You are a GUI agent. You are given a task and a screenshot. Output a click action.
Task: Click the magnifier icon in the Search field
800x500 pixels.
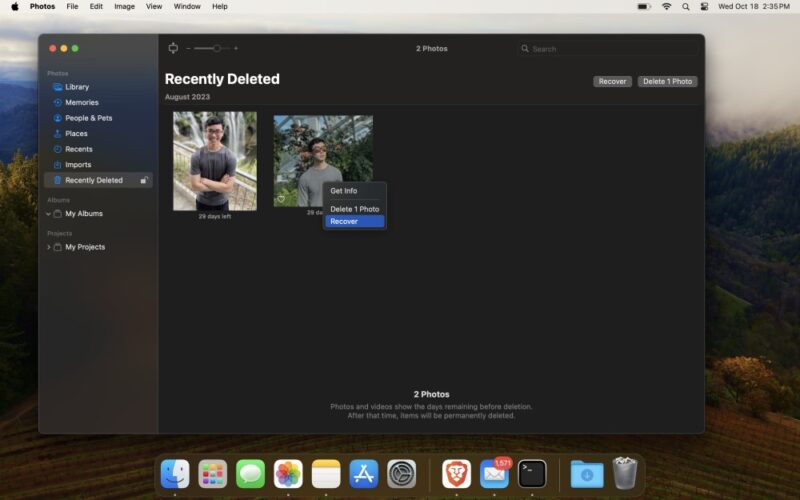tap(524, 48)
